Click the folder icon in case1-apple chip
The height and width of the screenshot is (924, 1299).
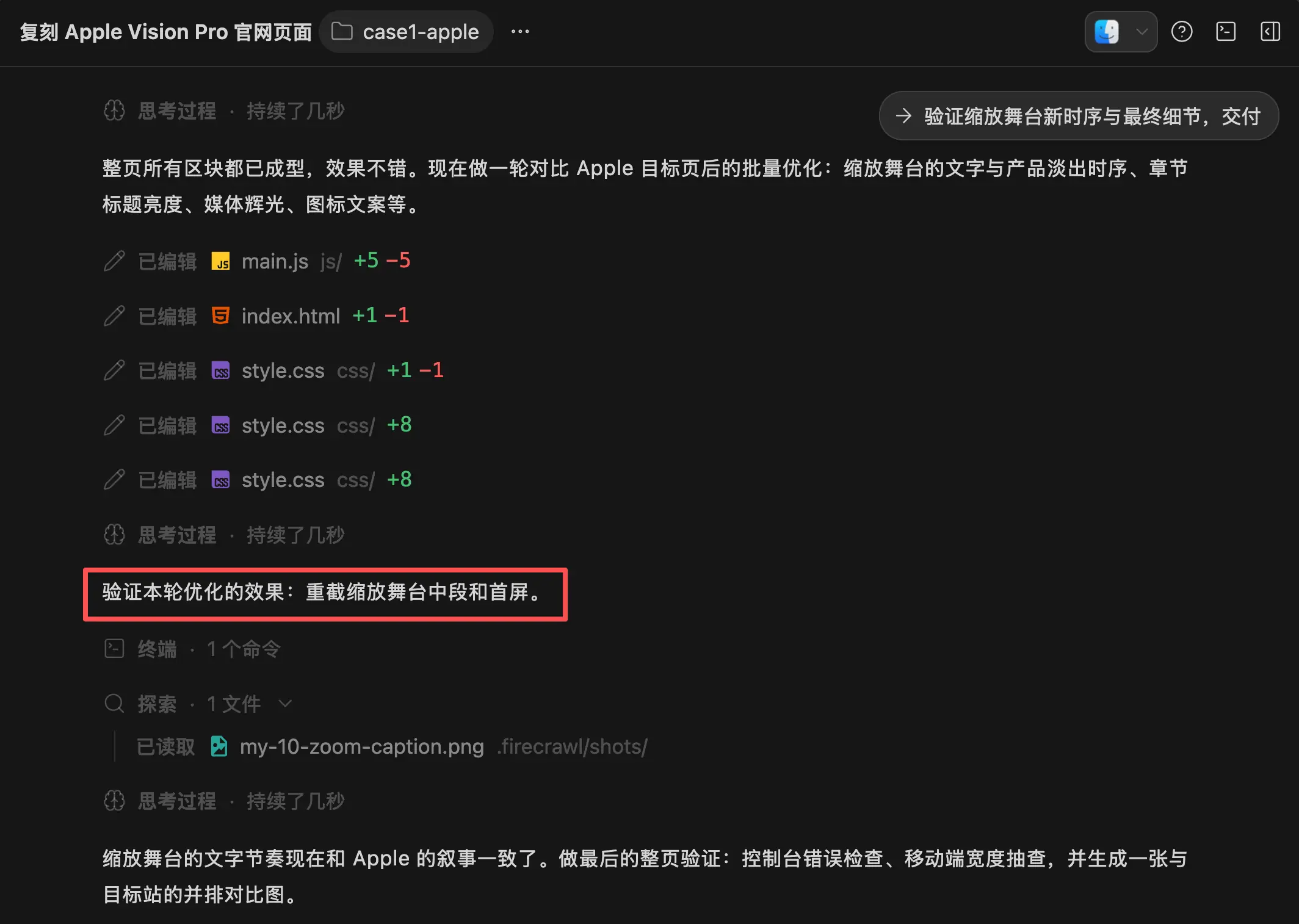(x=342, y=31)
